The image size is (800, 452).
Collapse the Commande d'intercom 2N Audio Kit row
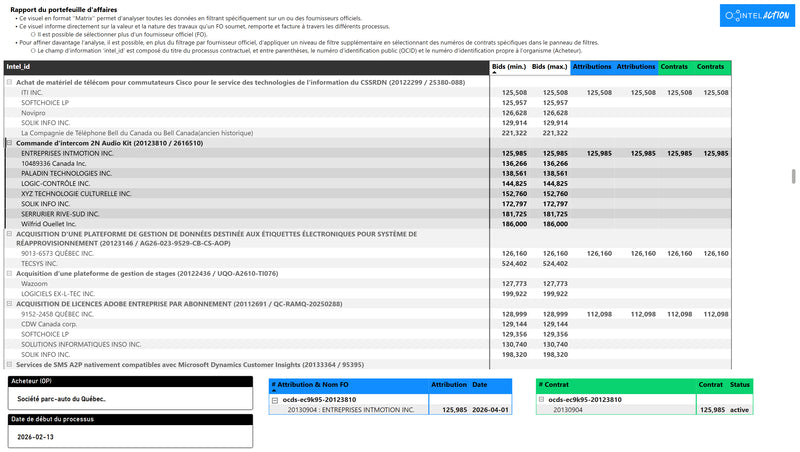tap(9, 143)
